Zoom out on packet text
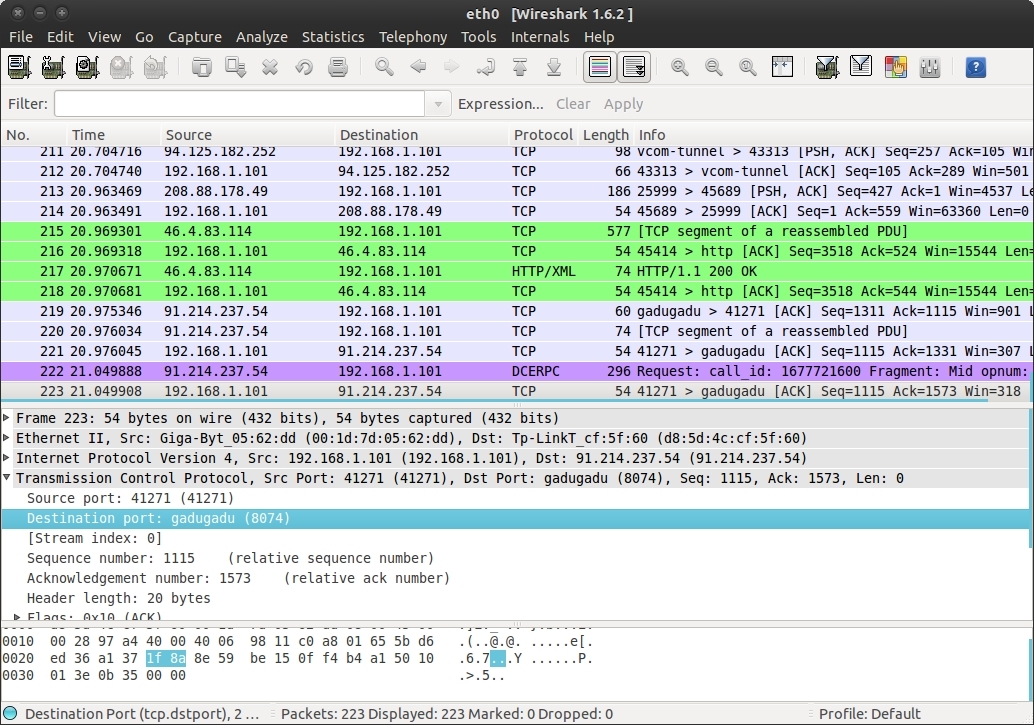Viewport: 1034px width, 725px height. coord(714,67)
